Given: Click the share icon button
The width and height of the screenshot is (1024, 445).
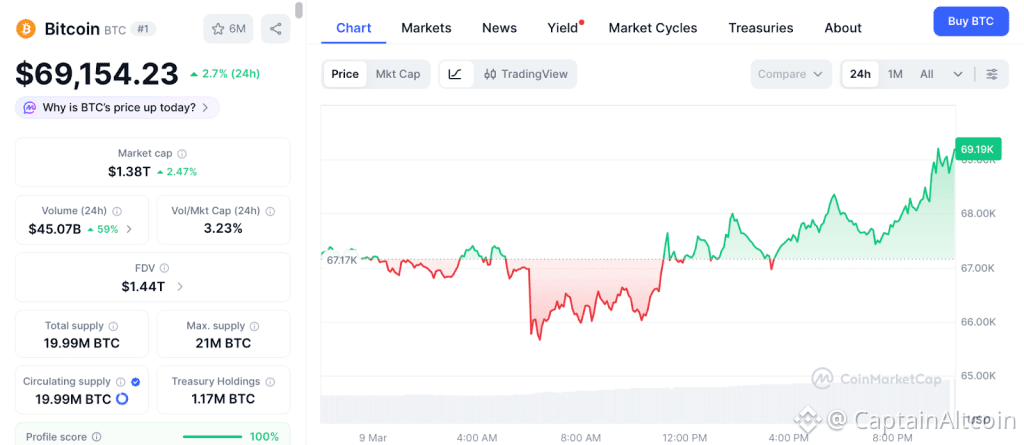Looking at the screenshot, I should point(275,28).
